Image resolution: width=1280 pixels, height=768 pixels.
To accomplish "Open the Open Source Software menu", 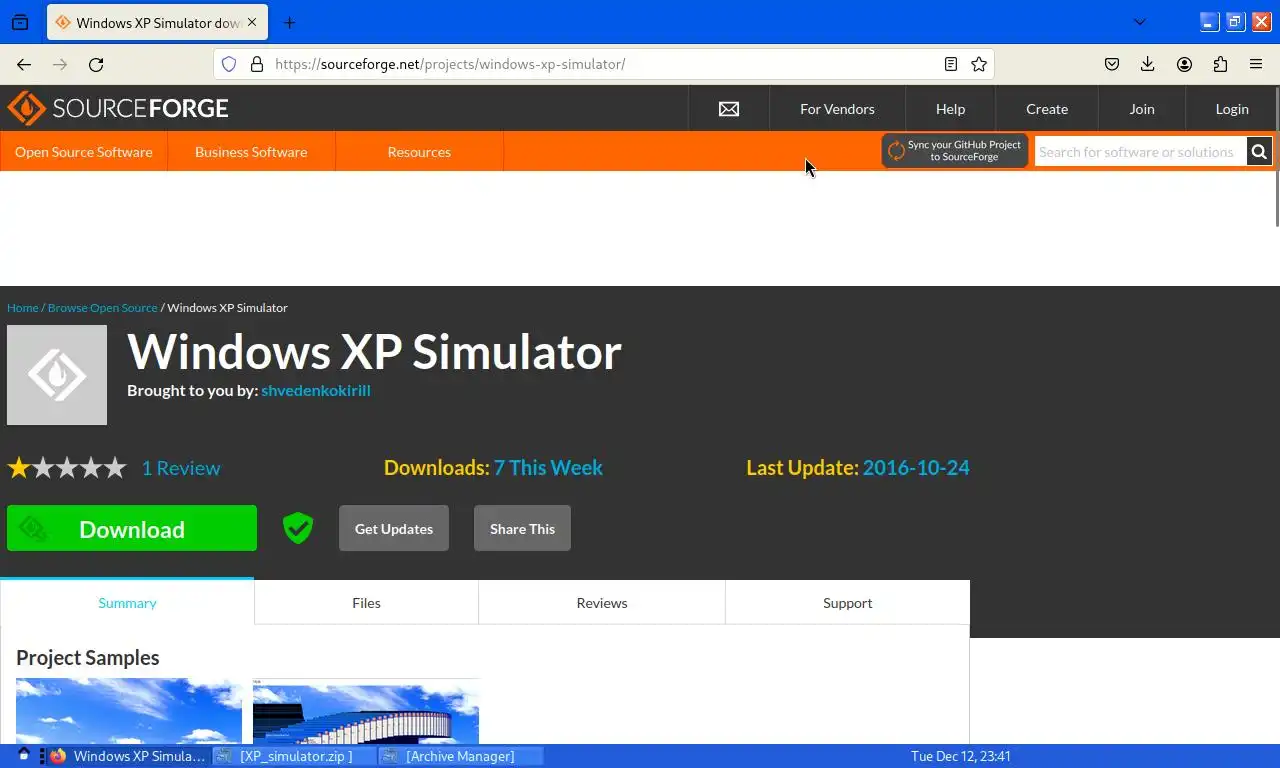I will 84,152.
